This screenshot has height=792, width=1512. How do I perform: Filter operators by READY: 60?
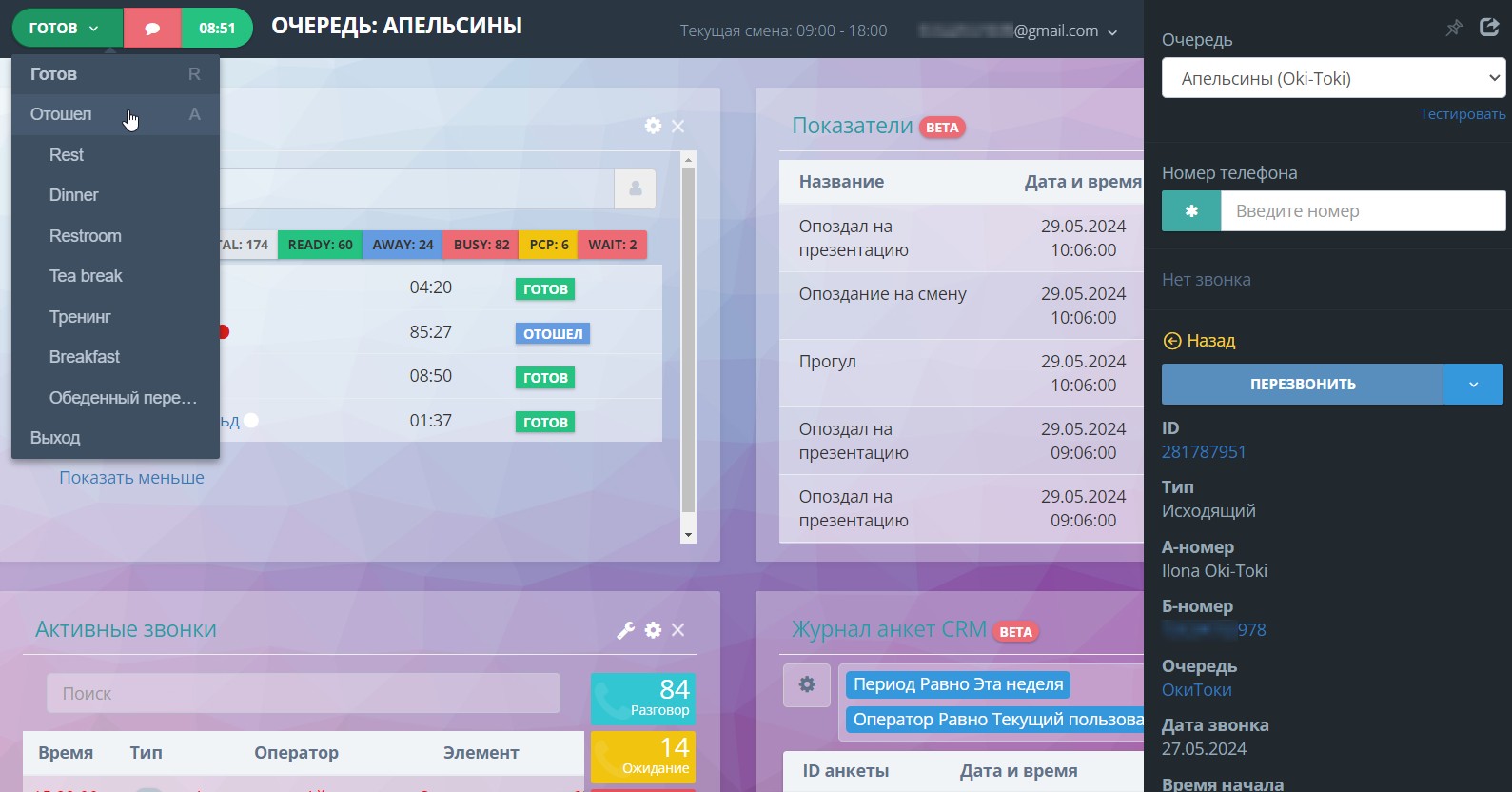[320, 245]
